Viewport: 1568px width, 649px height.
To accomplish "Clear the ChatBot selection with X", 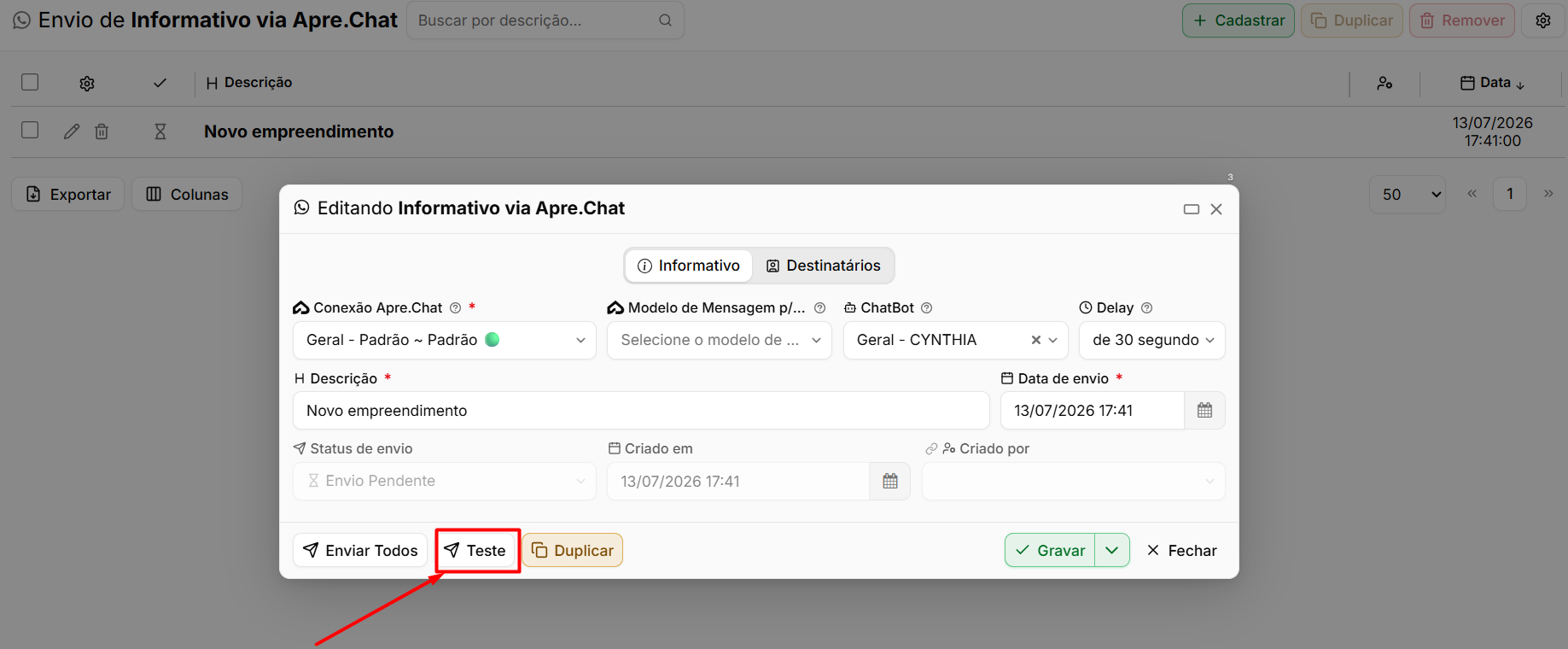I will (x=1036, y=340).
